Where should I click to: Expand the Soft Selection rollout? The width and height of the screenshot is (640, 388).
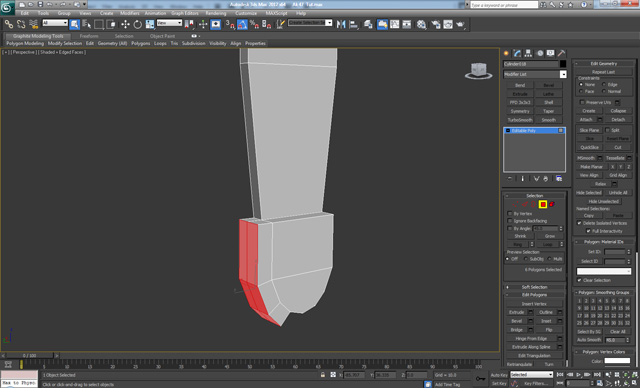click(x=535, y=287)
